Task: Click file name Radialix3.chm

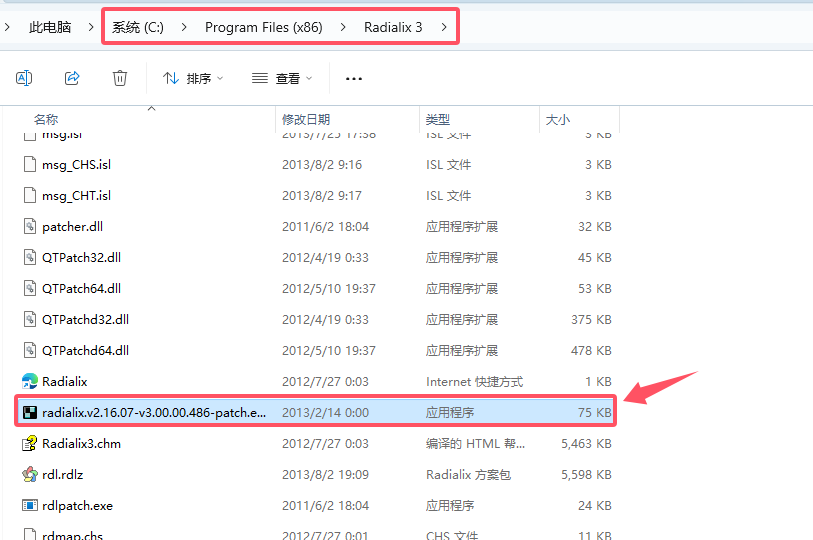Action: coord(81,444)
